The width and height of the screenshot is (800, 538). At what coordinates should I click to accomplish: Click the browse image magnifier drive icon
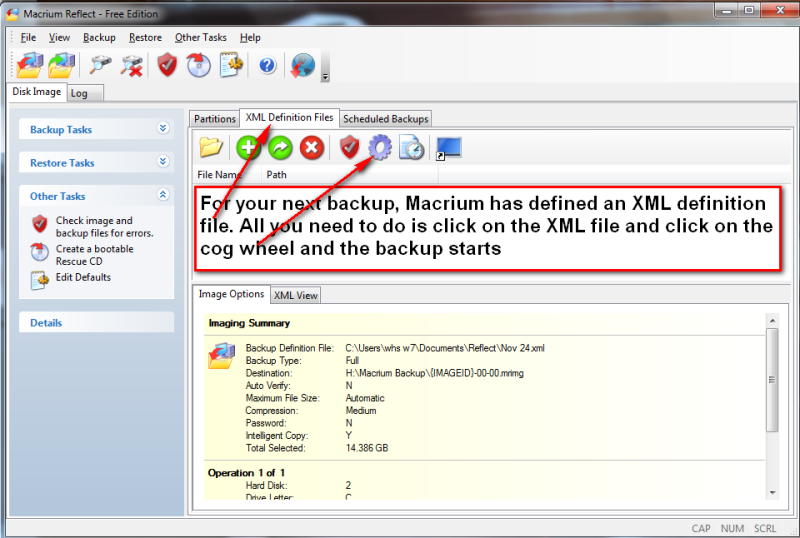[x=100, y=65]
